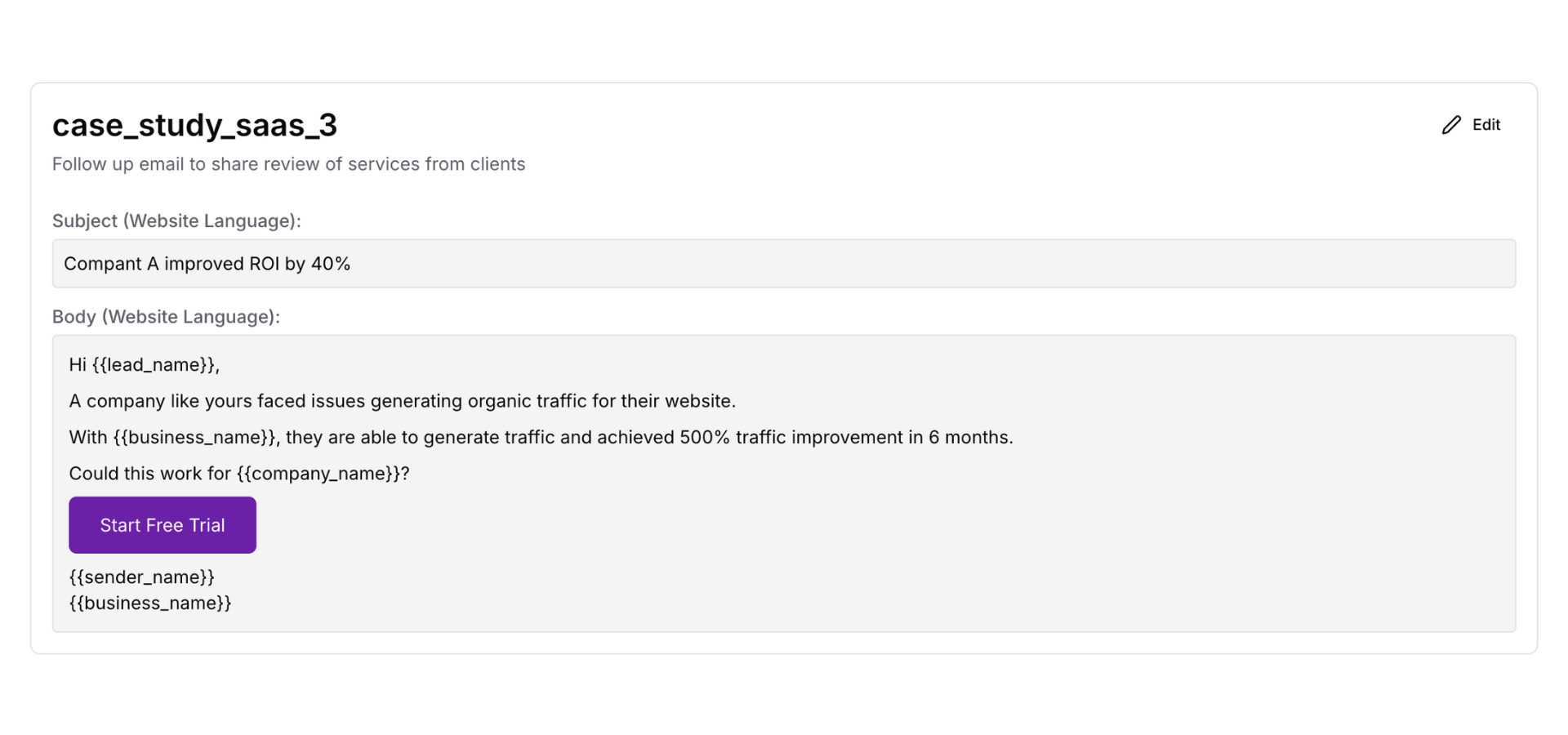Click the 'Could this work for' question line
The image size is (1568, 735).
click(238, 473)
